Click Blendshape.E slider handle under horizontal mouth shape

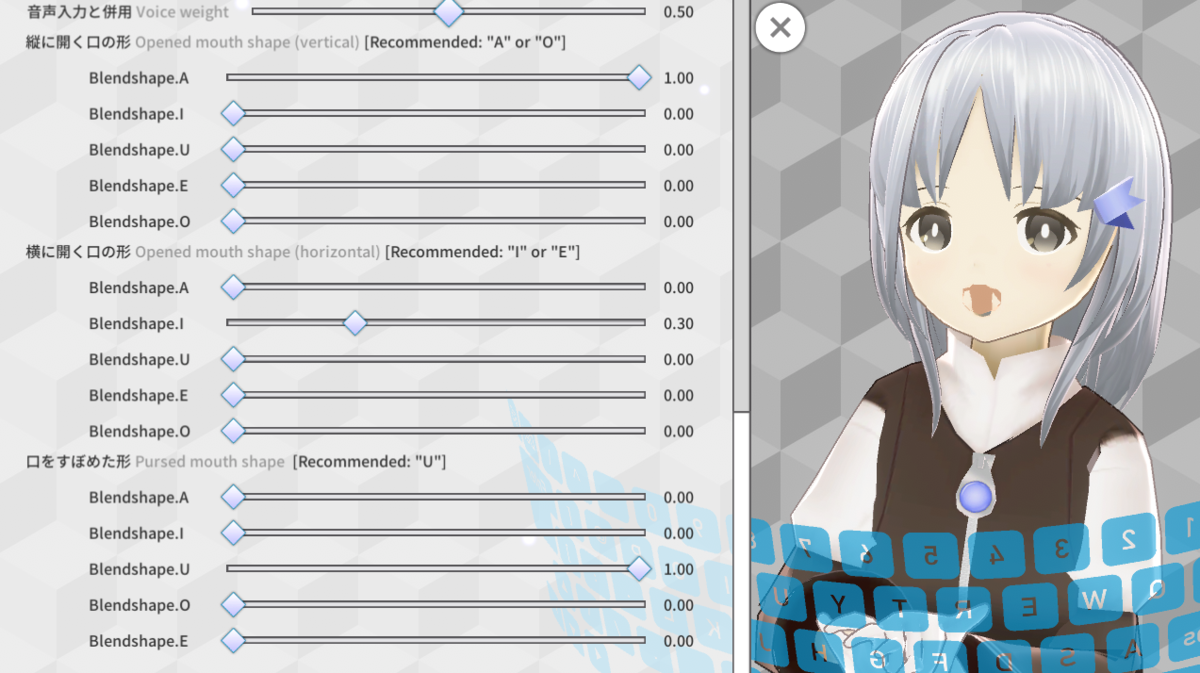pos(233,396)
